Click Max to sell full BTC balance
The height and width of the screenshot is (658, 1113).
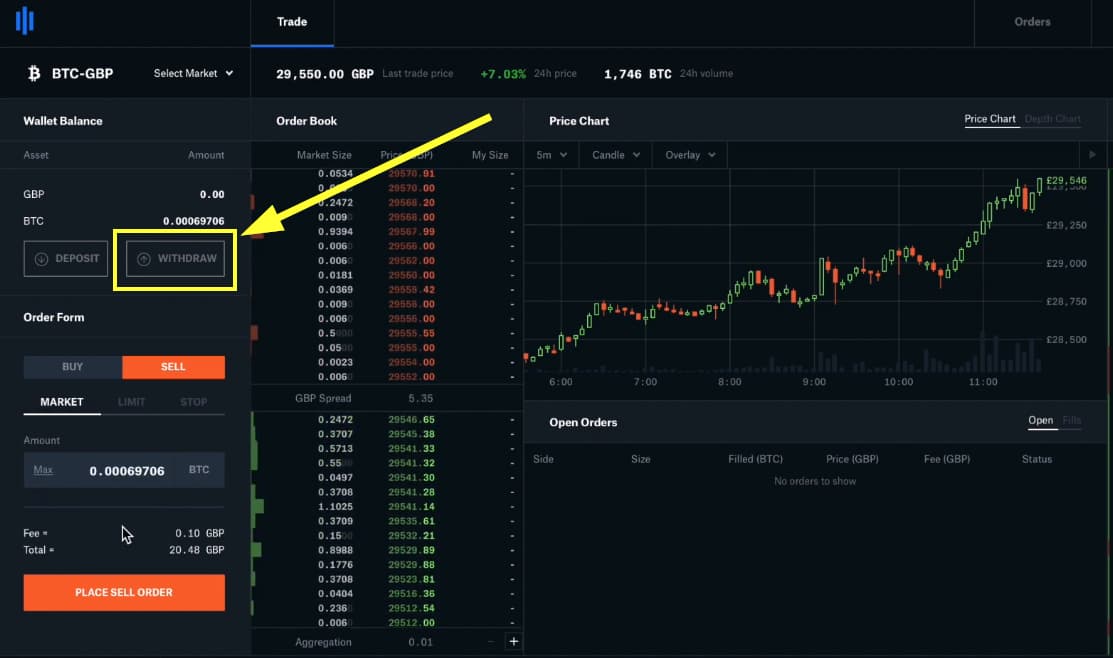(43, 469)
